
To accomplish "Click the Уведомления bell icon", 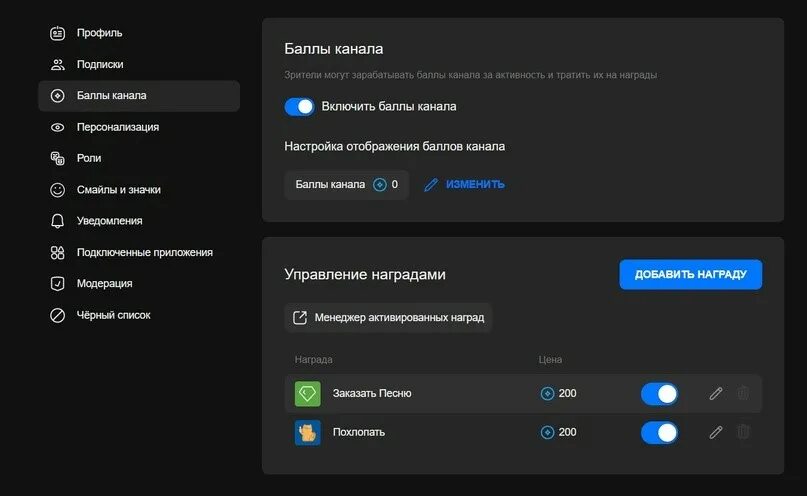I will pos(57,221).
